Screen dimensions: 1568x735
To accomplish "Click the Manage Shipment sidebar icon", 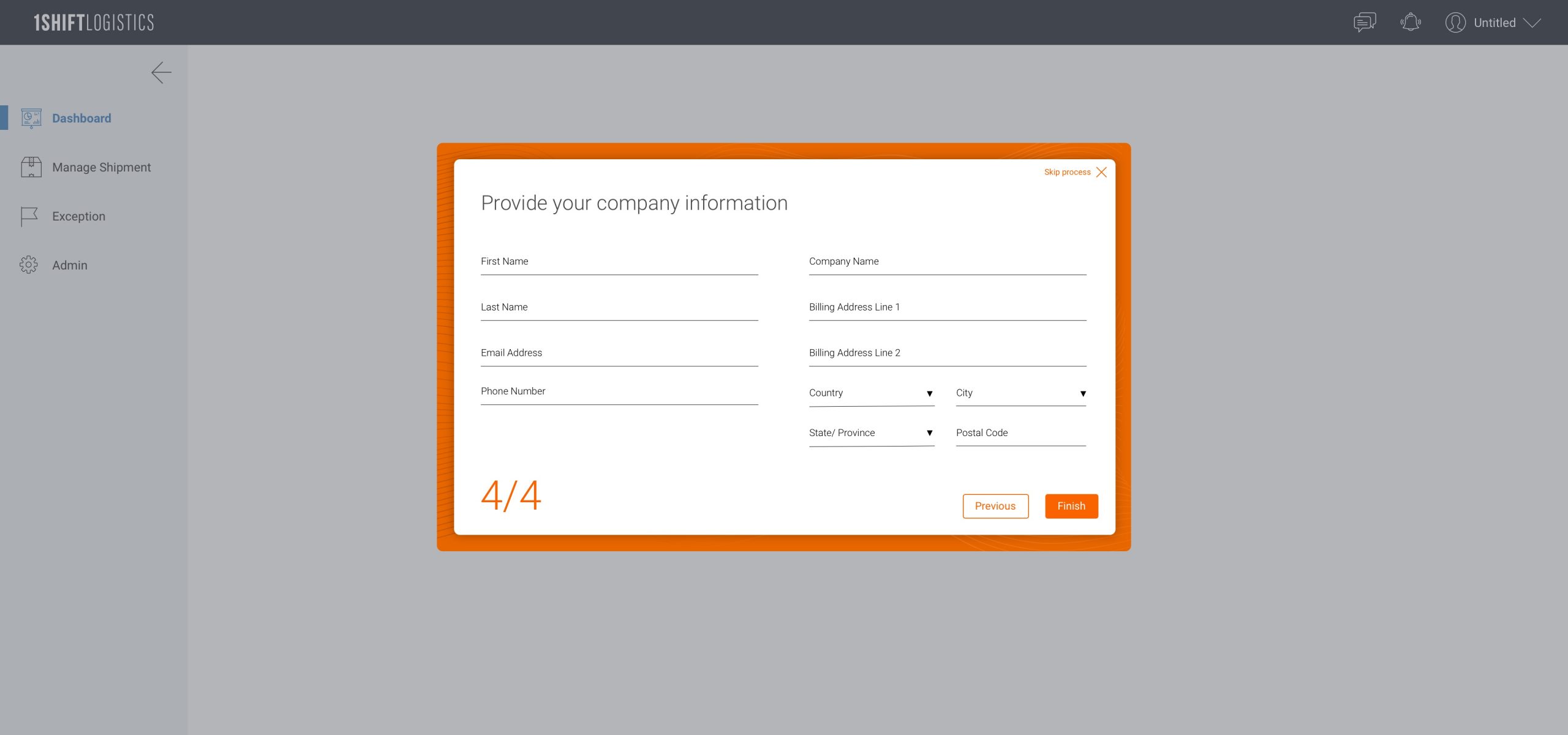I will pos(30,166).
